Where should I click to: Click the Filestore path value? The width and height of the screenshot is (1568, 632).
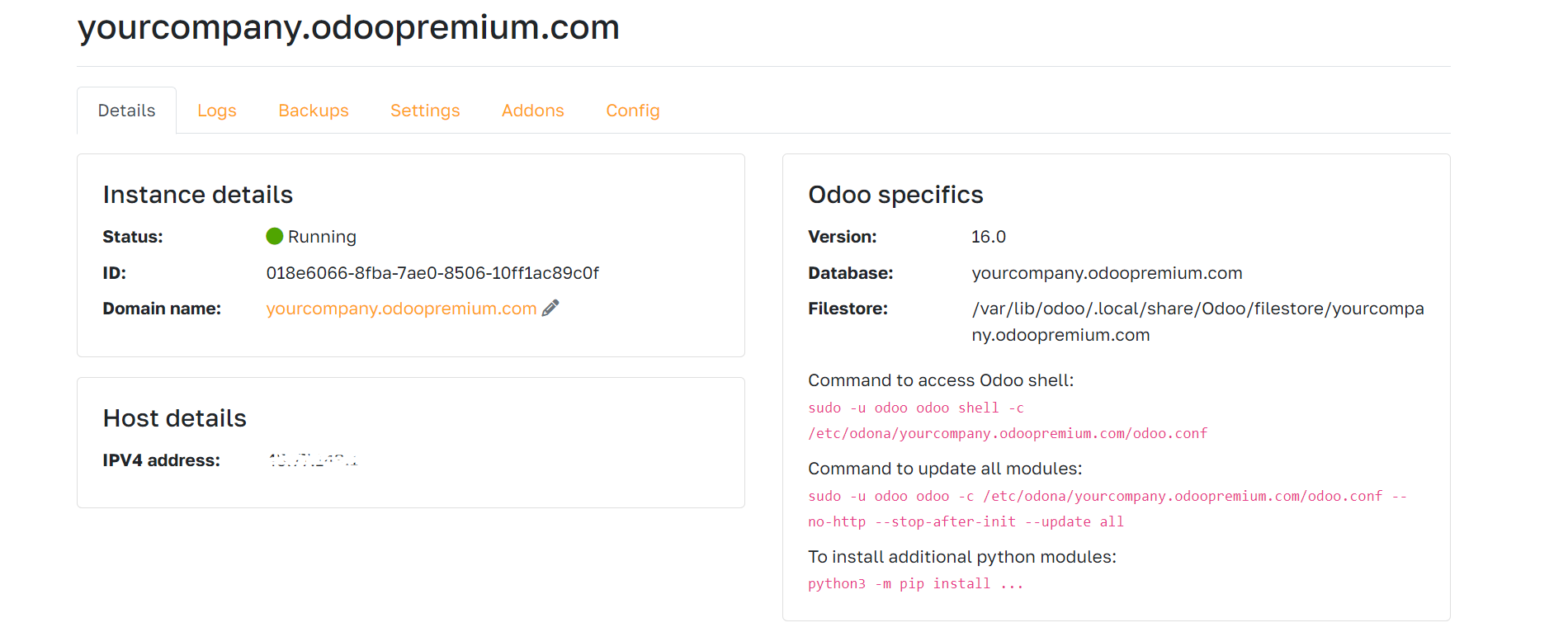(x=1197, y=321)
